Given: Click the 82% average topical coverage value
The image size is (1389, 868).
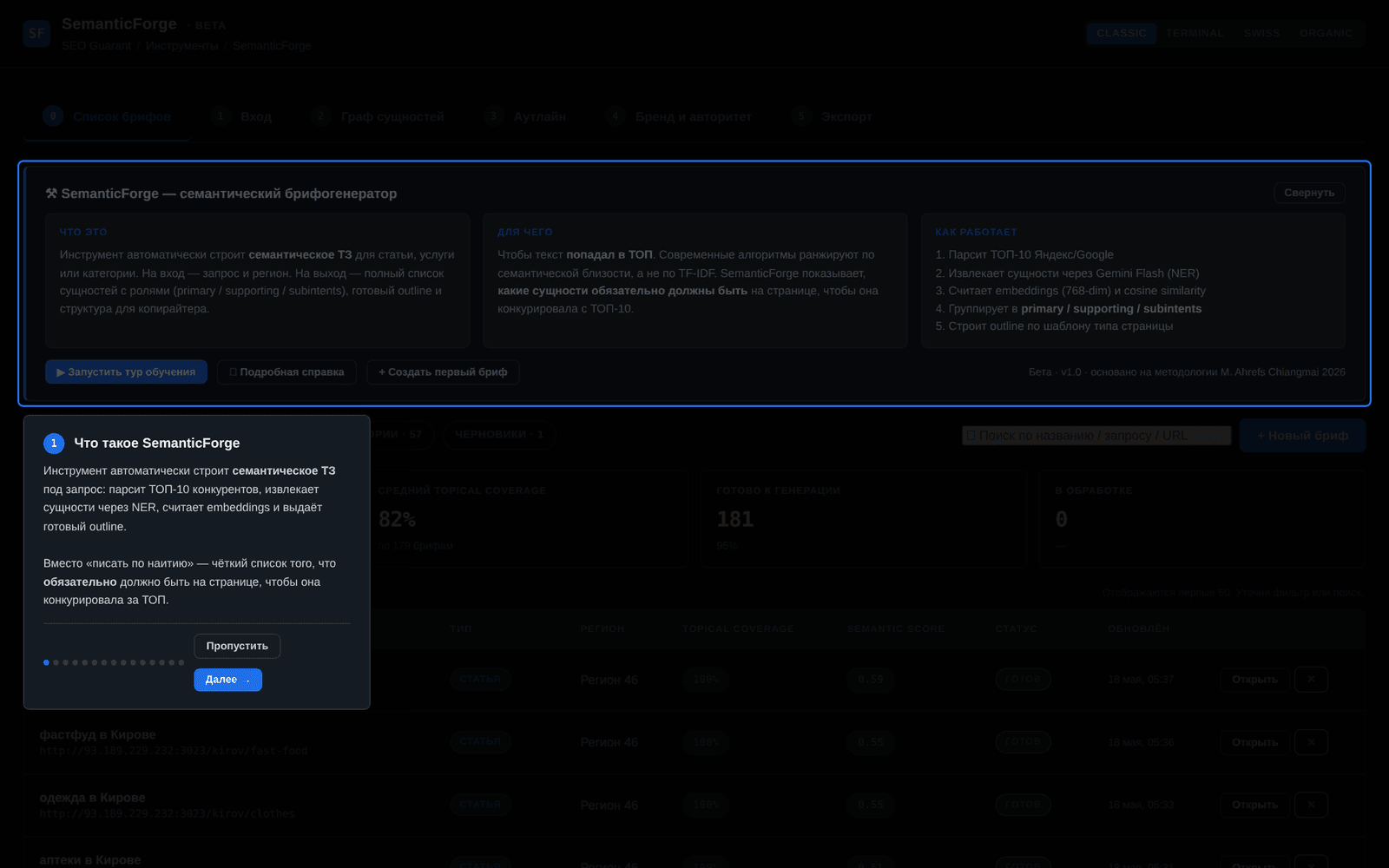Looking at the screenshot, I should click(x=397, y=519).
